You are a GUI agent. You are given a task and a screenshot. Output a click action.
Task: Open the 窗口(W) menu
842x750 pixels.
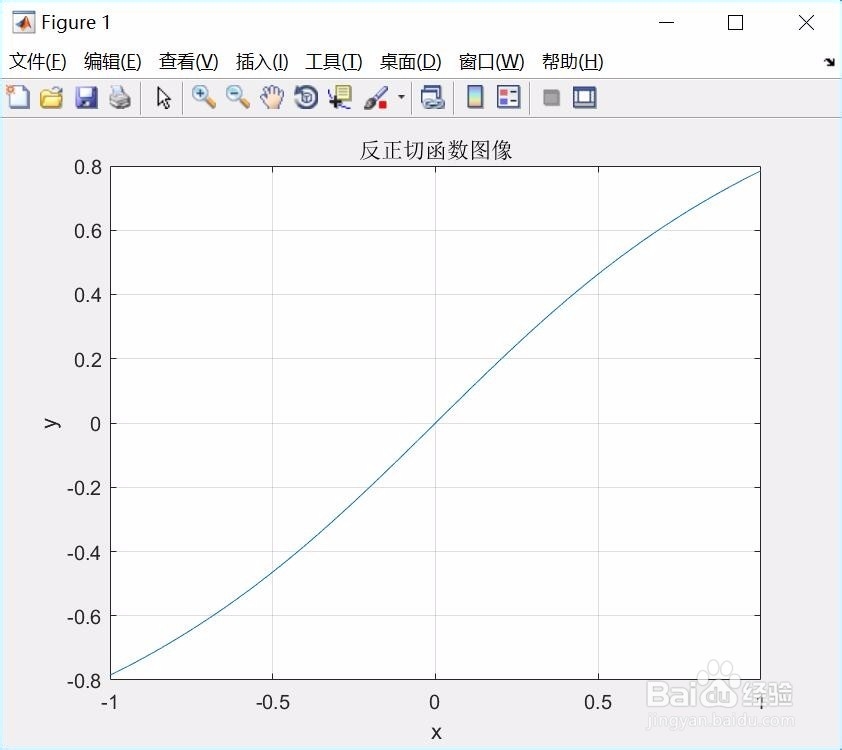[x=491, y=62]
